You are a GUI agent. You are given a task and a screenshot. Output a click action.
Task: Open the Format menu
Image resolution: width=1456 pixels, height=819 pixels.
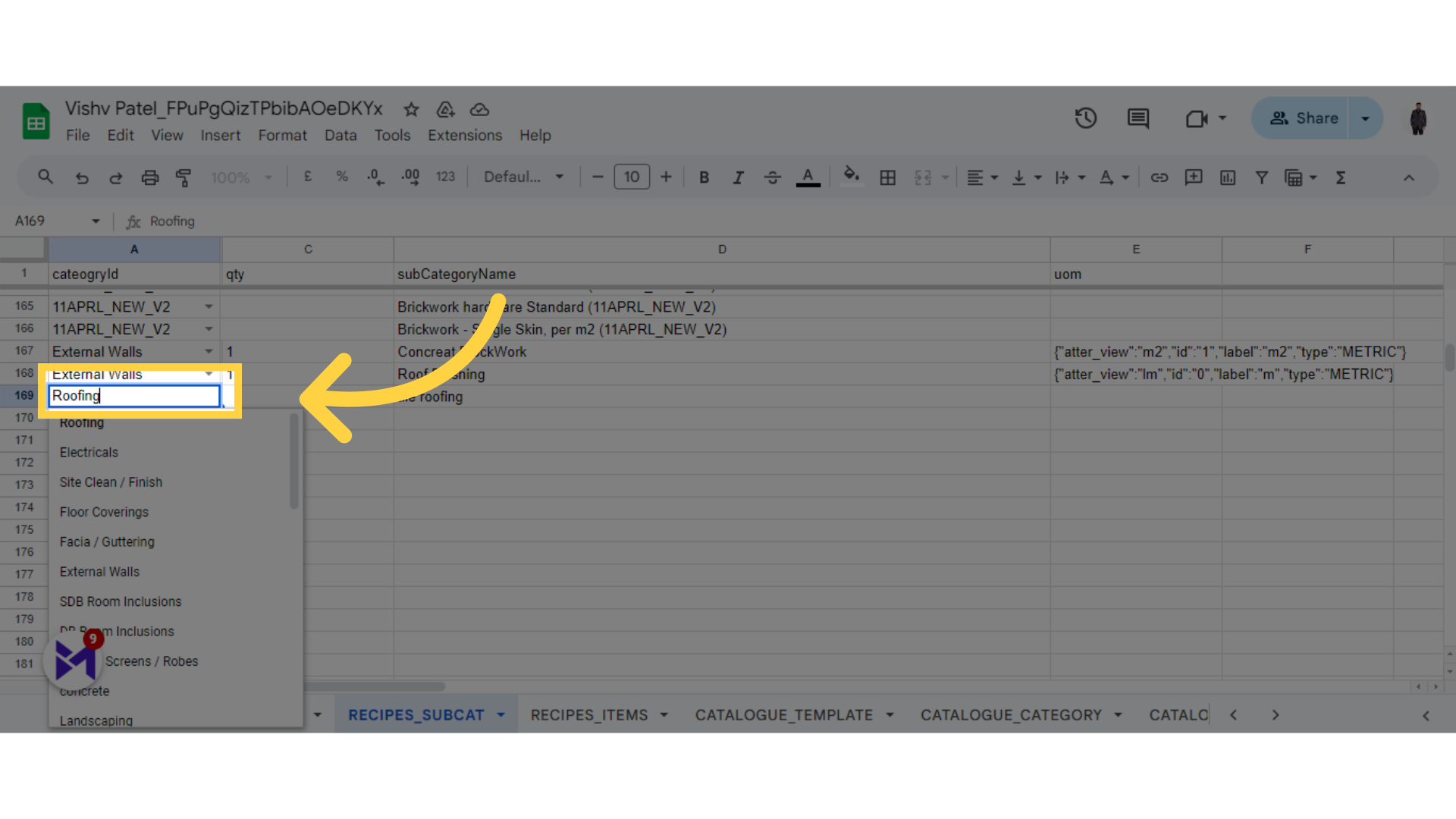282,136
